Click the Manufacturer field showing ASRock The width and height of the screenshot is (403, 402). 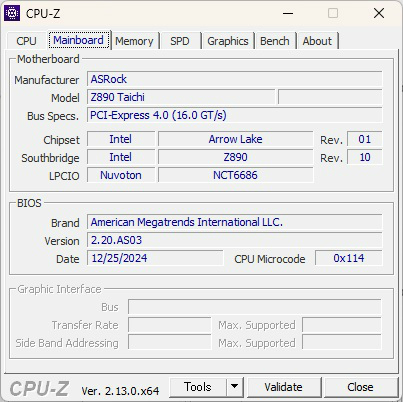click(x=235, y=79)
